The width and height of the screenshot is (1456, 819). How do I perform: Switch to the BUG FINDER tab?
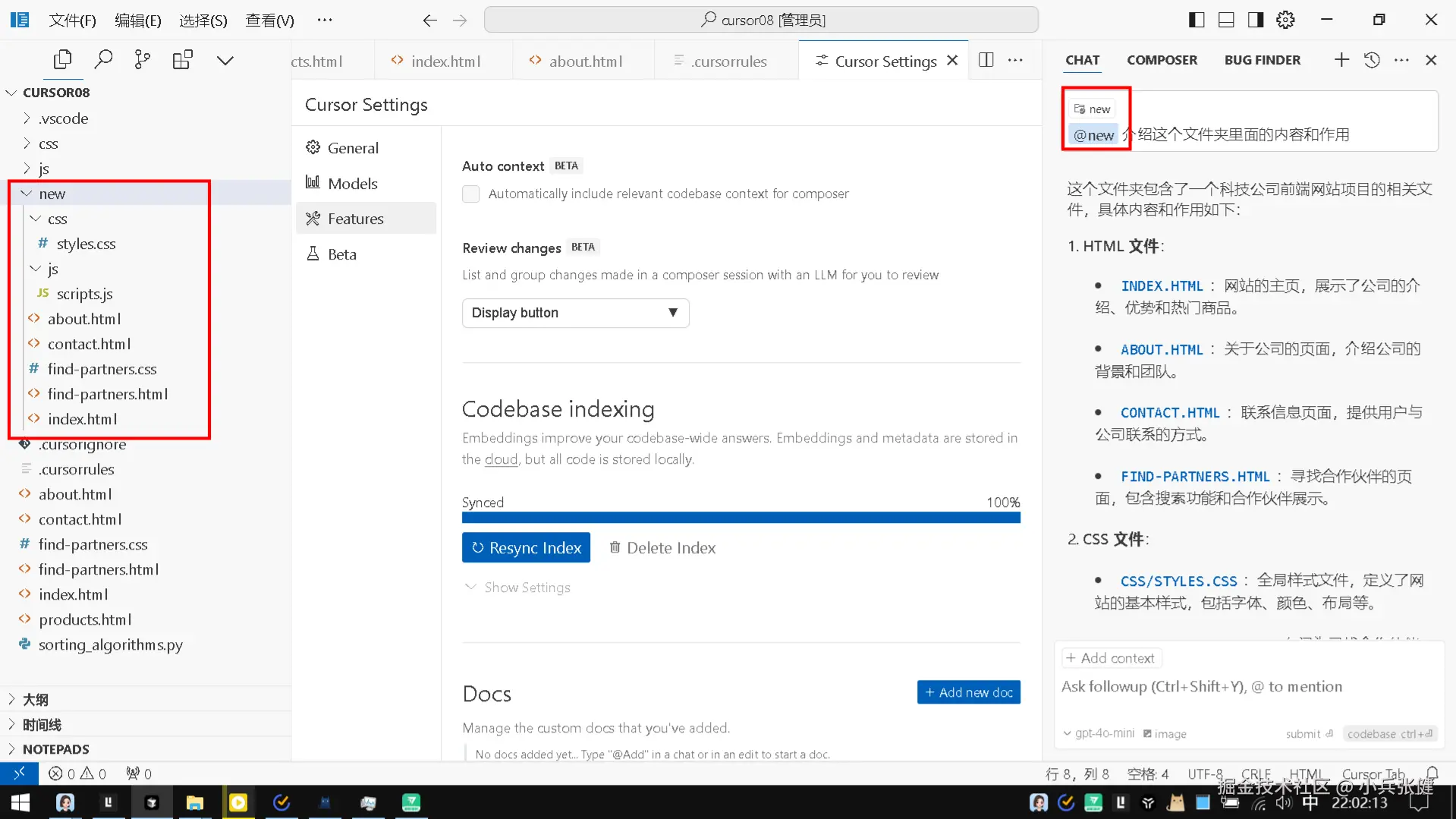1262,60
